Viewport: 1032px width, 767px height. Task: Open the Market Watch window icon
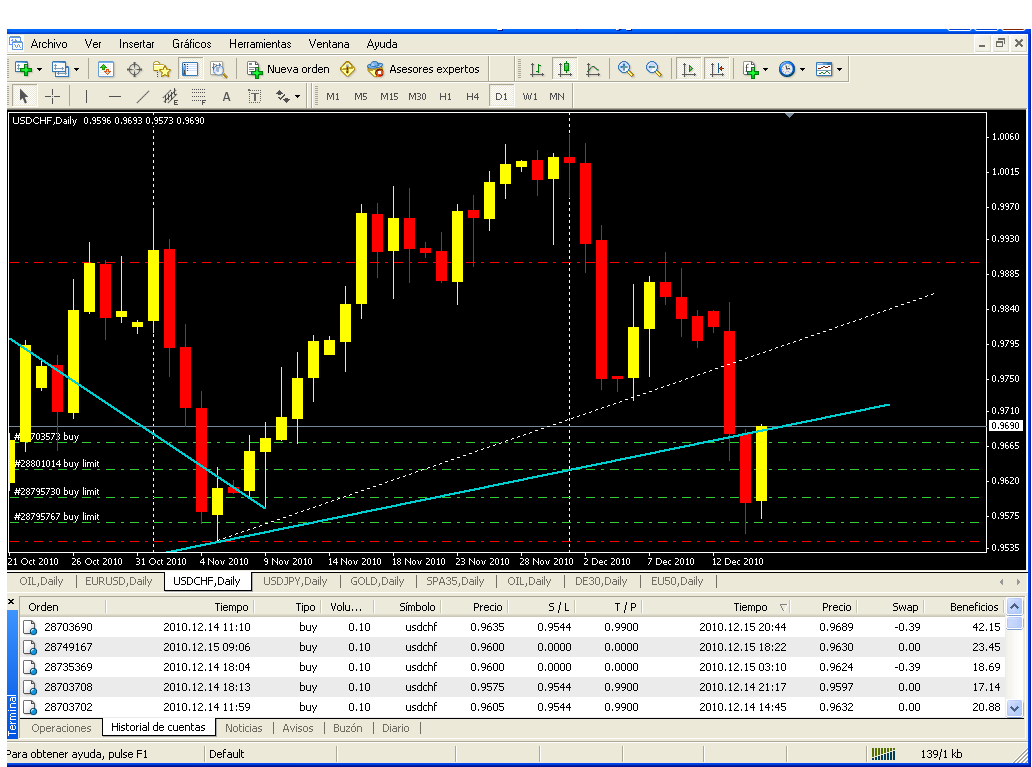click(x=106, y=69)
